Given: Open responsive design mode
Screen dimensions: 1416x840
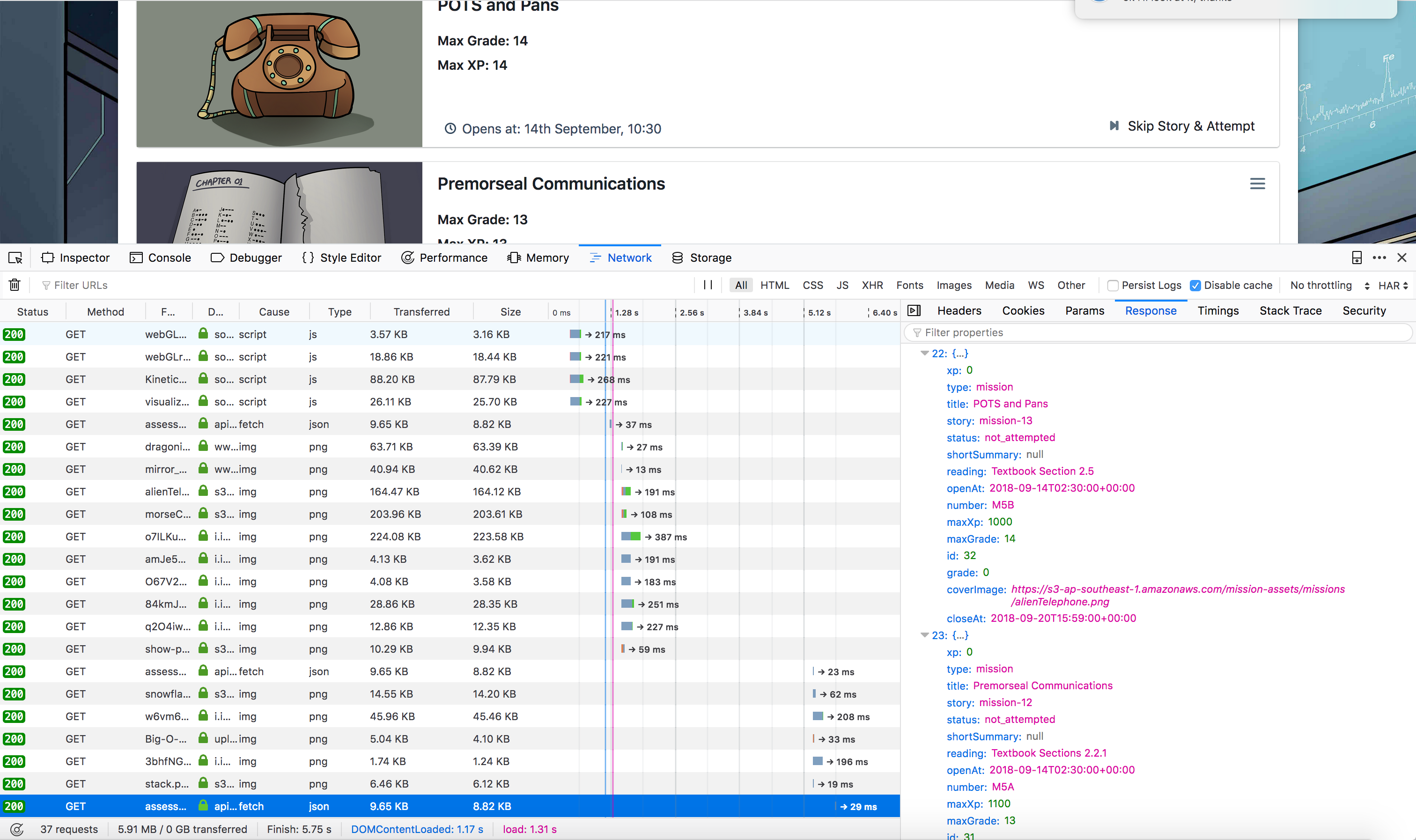Looking at the screenshot, I should (1356, 258).
